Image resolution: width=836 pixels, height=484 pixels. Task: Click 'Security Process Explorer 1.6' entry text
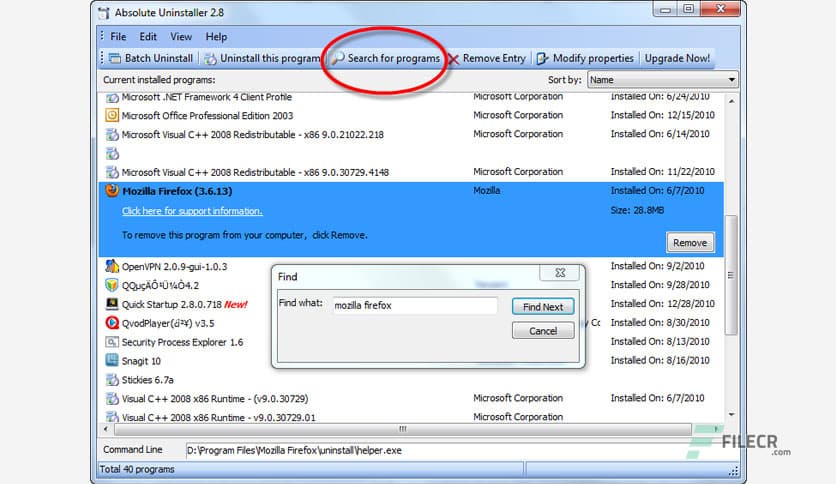[x=182, y=342]
